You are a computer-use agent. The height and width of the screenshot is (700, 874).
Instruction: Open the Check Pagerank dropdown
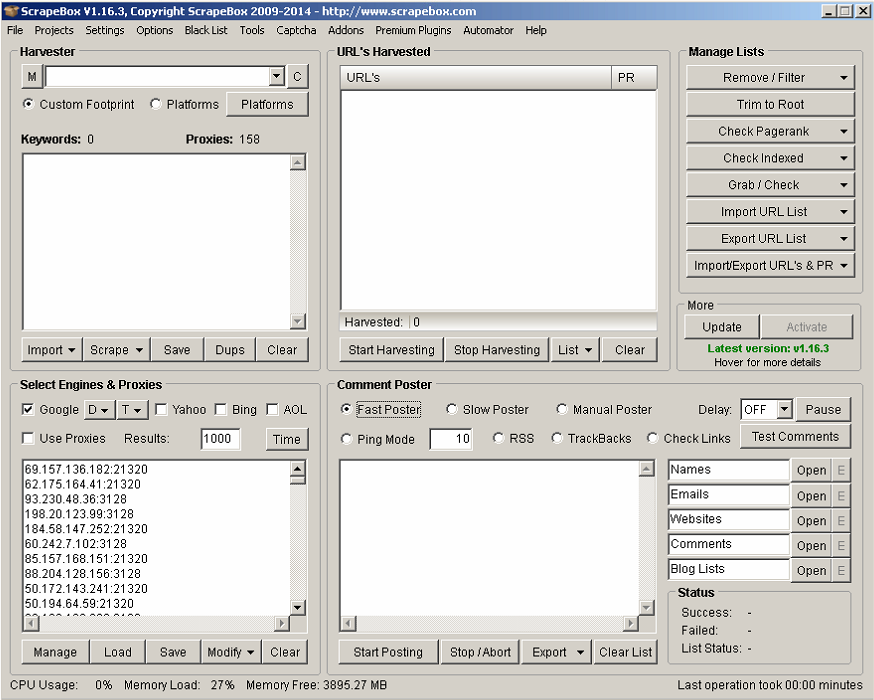[x=770, y=132]
